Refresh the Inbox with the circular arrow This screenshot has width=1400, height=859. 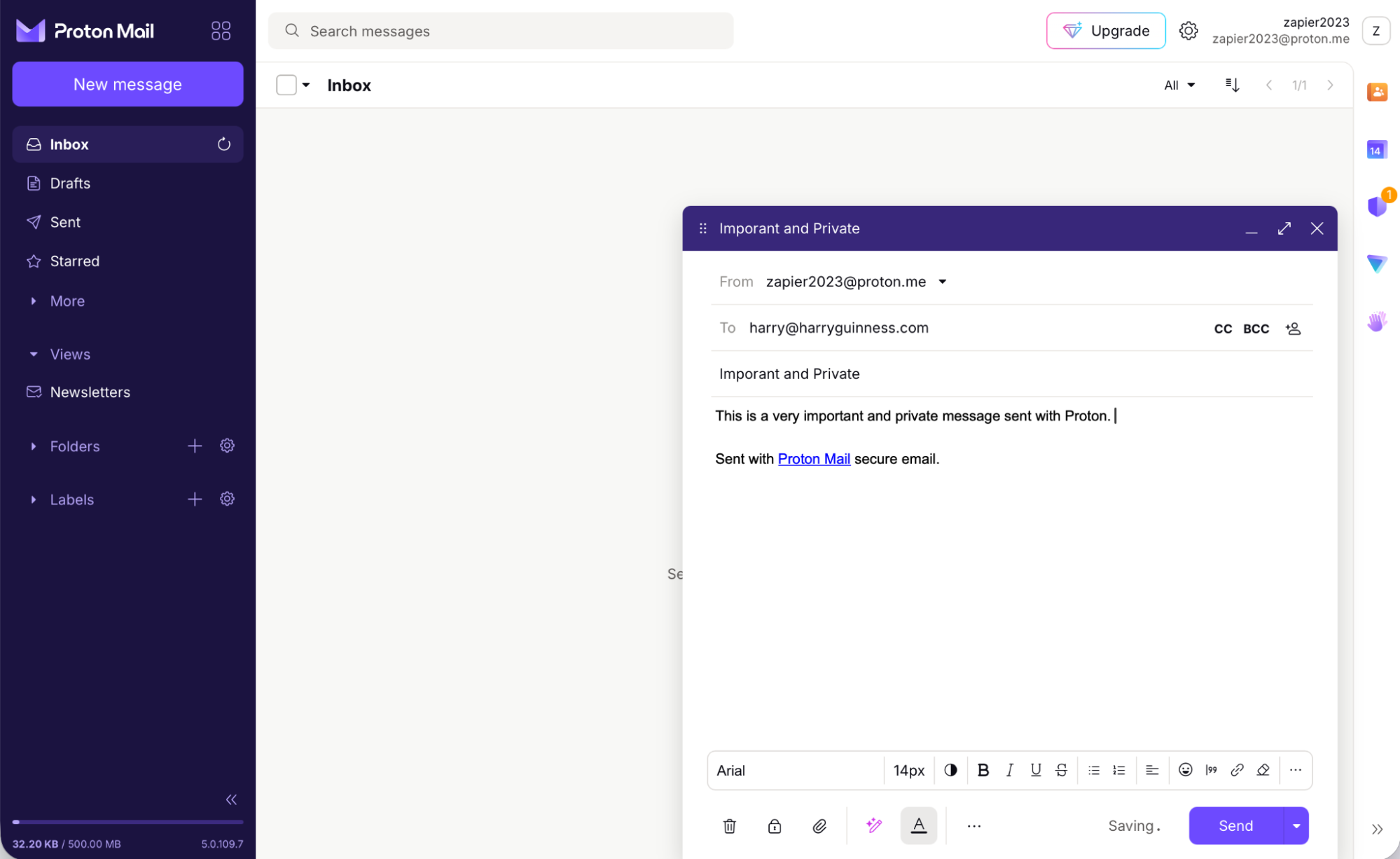click(223, 144)
